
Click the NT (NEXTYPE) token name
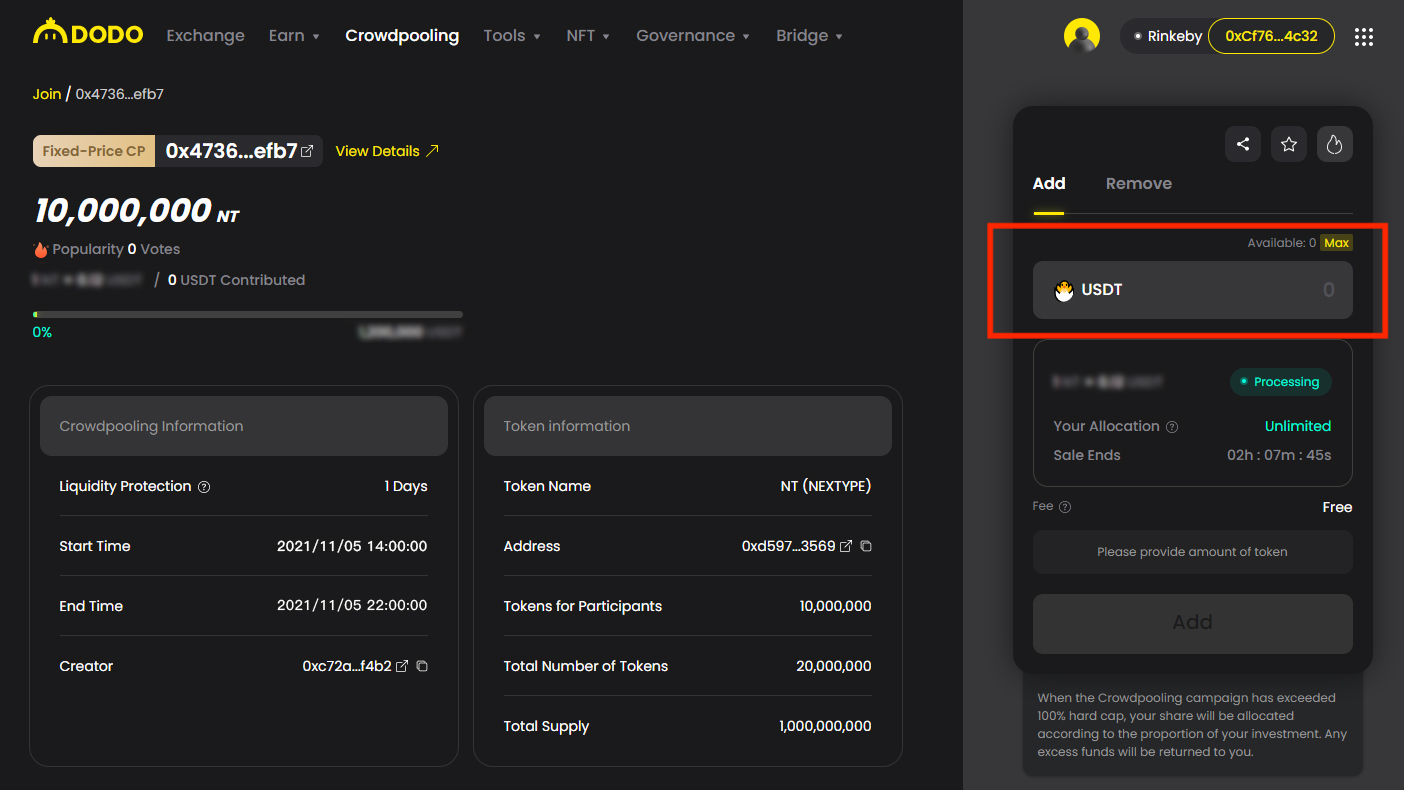[x=826, y=486]
